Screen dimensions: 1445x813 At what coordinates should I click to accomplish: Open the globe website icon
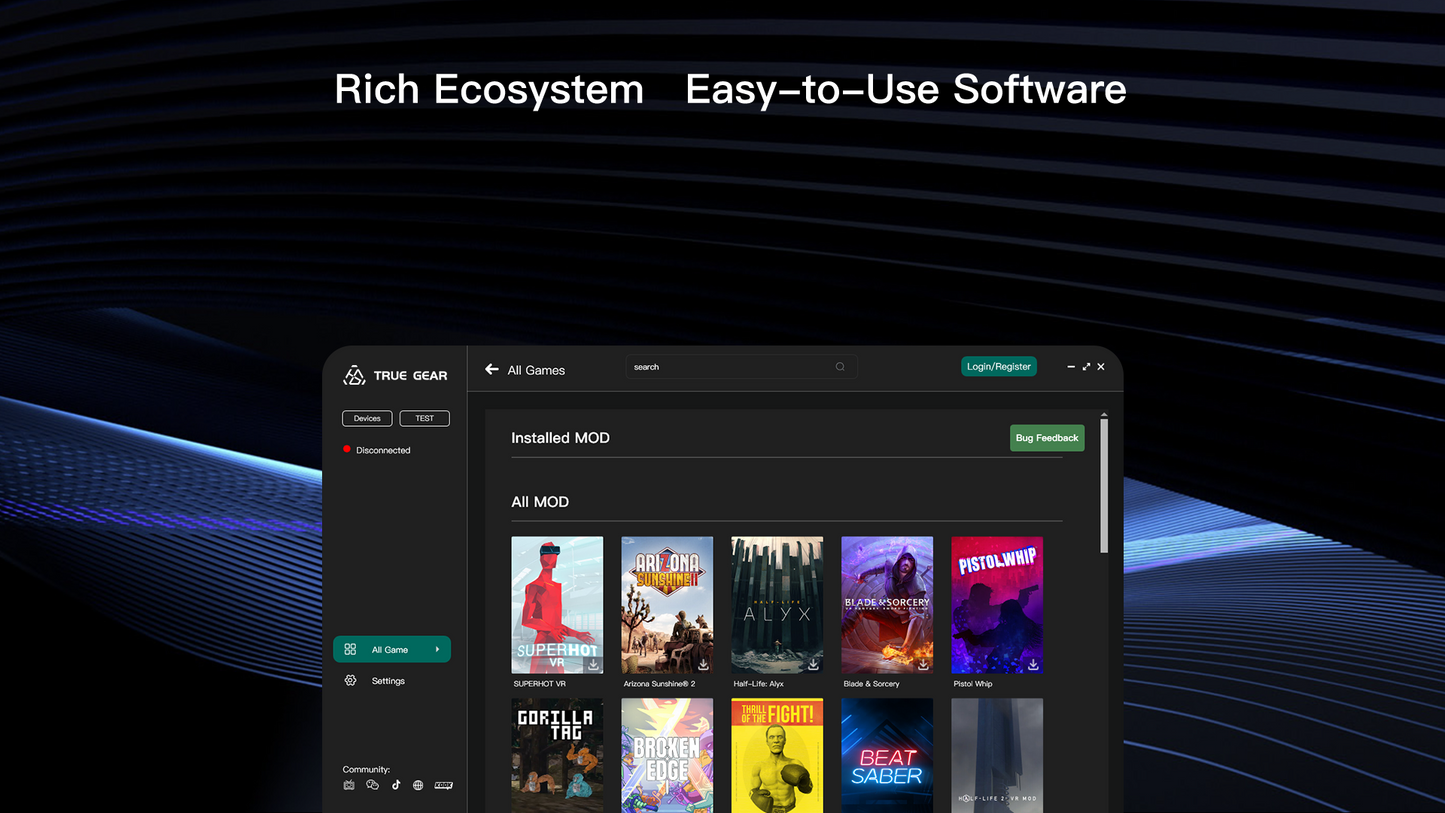[x=418, y=785]
